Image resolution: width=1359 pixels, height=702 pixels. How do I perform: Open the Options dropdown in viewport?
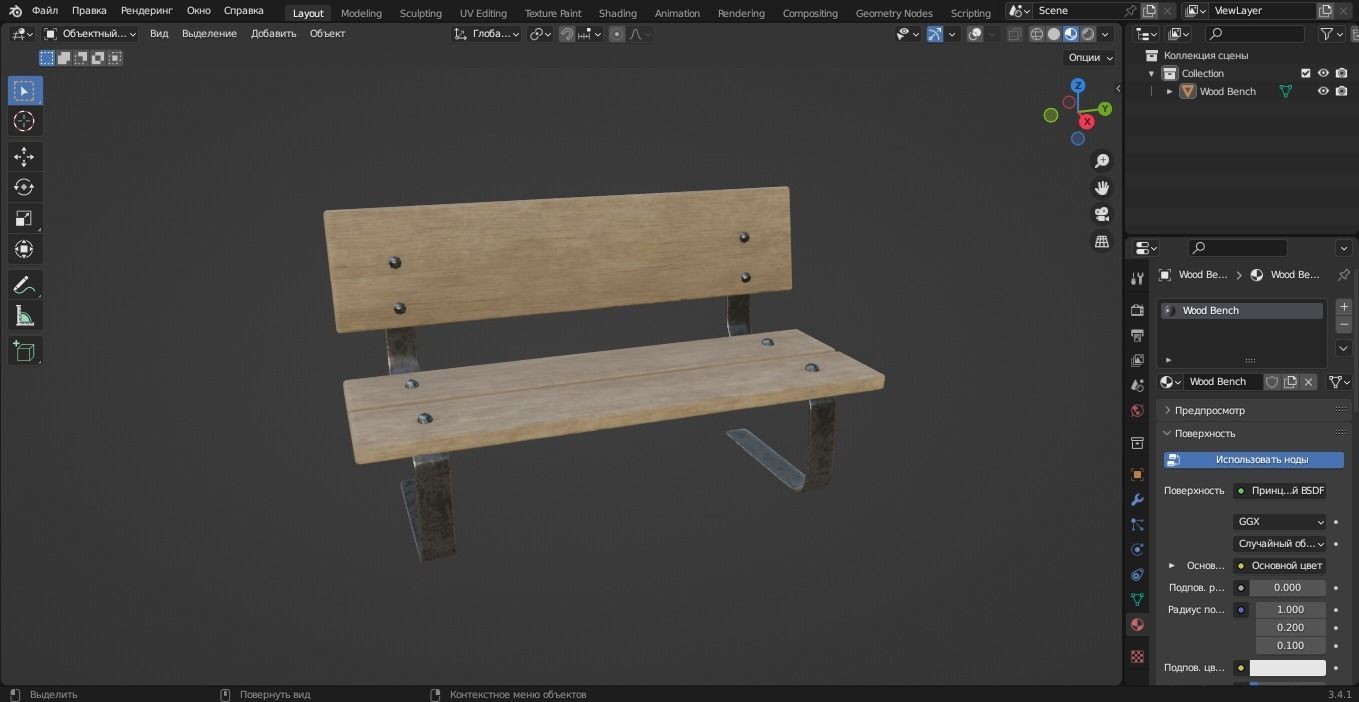click(x=1090, y=57)
